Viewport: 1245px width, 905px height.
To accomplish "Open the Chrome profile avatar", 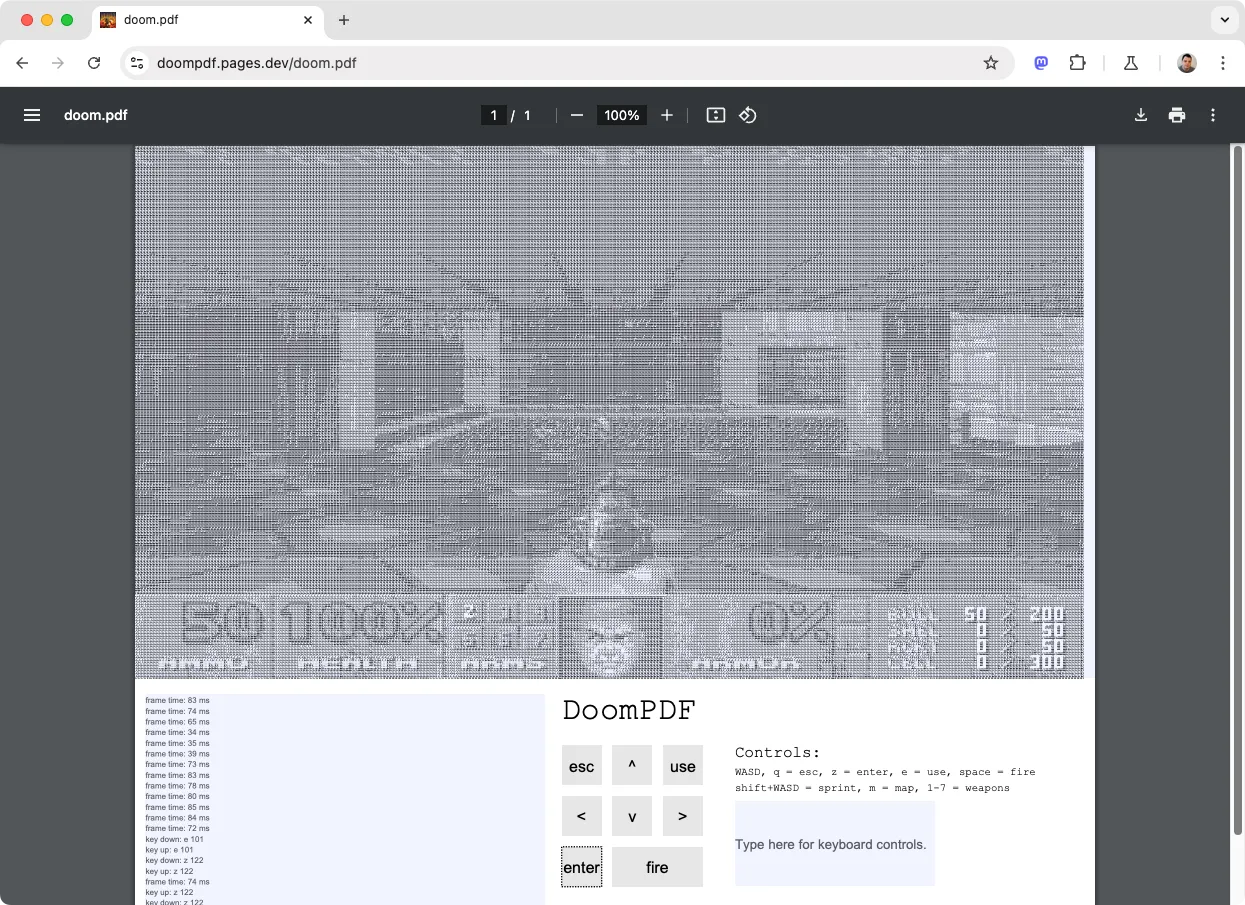I will pos(1186,62).
